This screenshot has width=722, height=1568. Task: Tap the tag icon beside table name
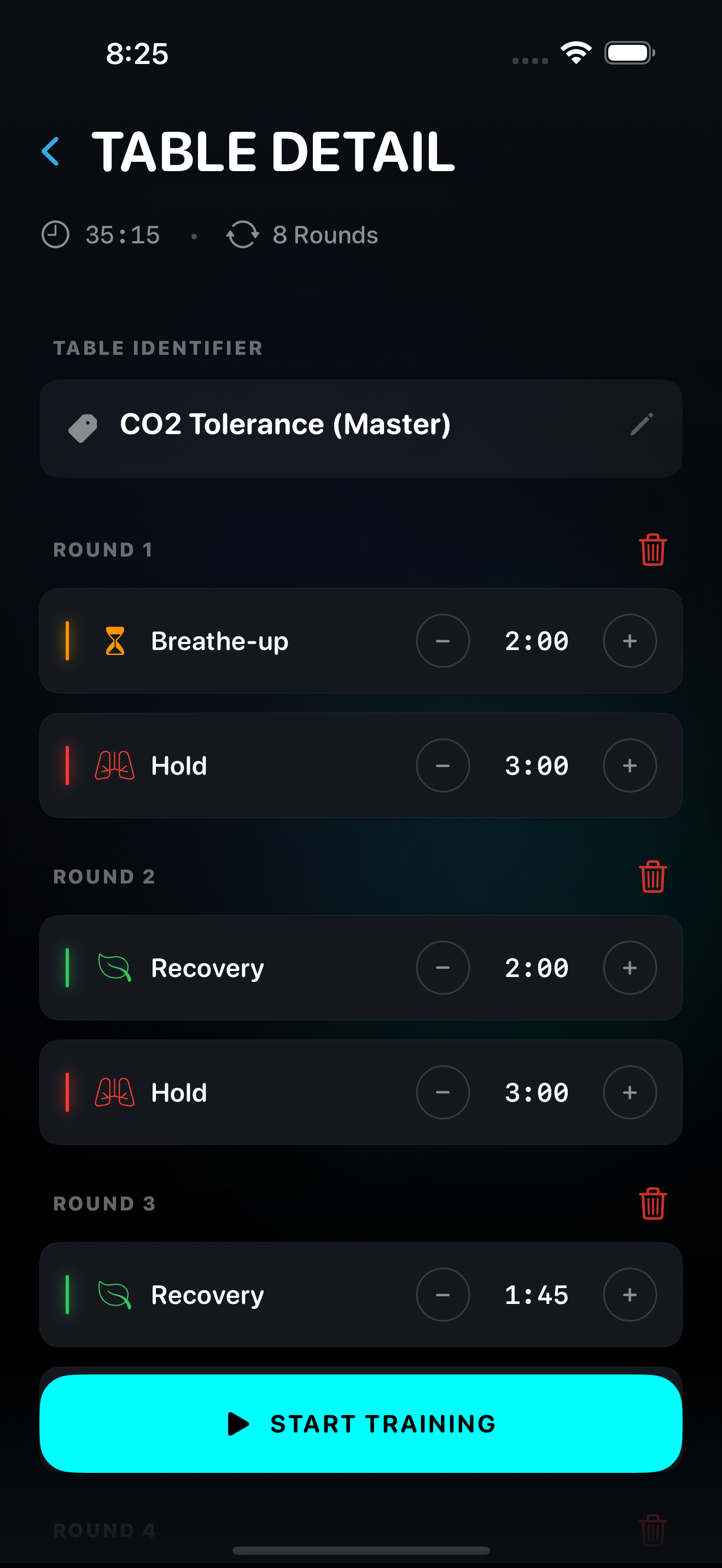[x=83, y=428]
